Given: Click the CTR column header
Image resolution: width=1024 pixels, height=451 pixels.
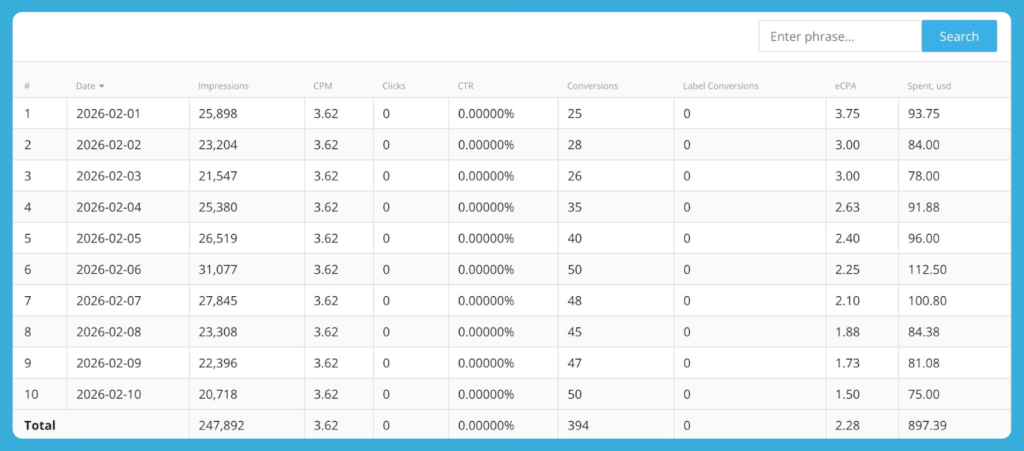Looking at the screenshot, I should click(x=466, y=86).
